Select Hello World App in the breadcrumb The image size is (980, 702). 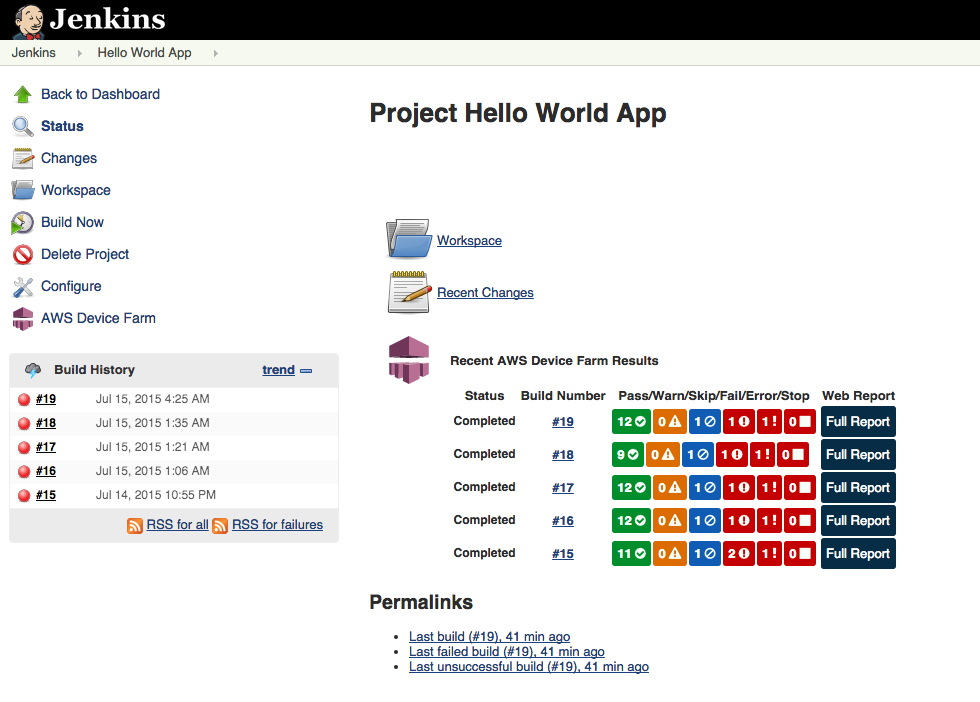point(144,52)
